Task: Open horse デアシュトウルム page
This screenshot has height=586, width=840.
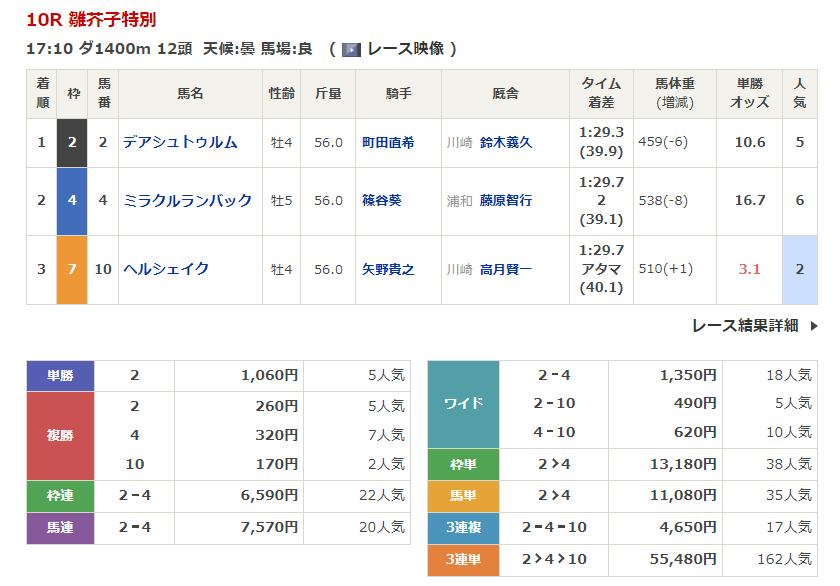Action: tap(180, 143)
